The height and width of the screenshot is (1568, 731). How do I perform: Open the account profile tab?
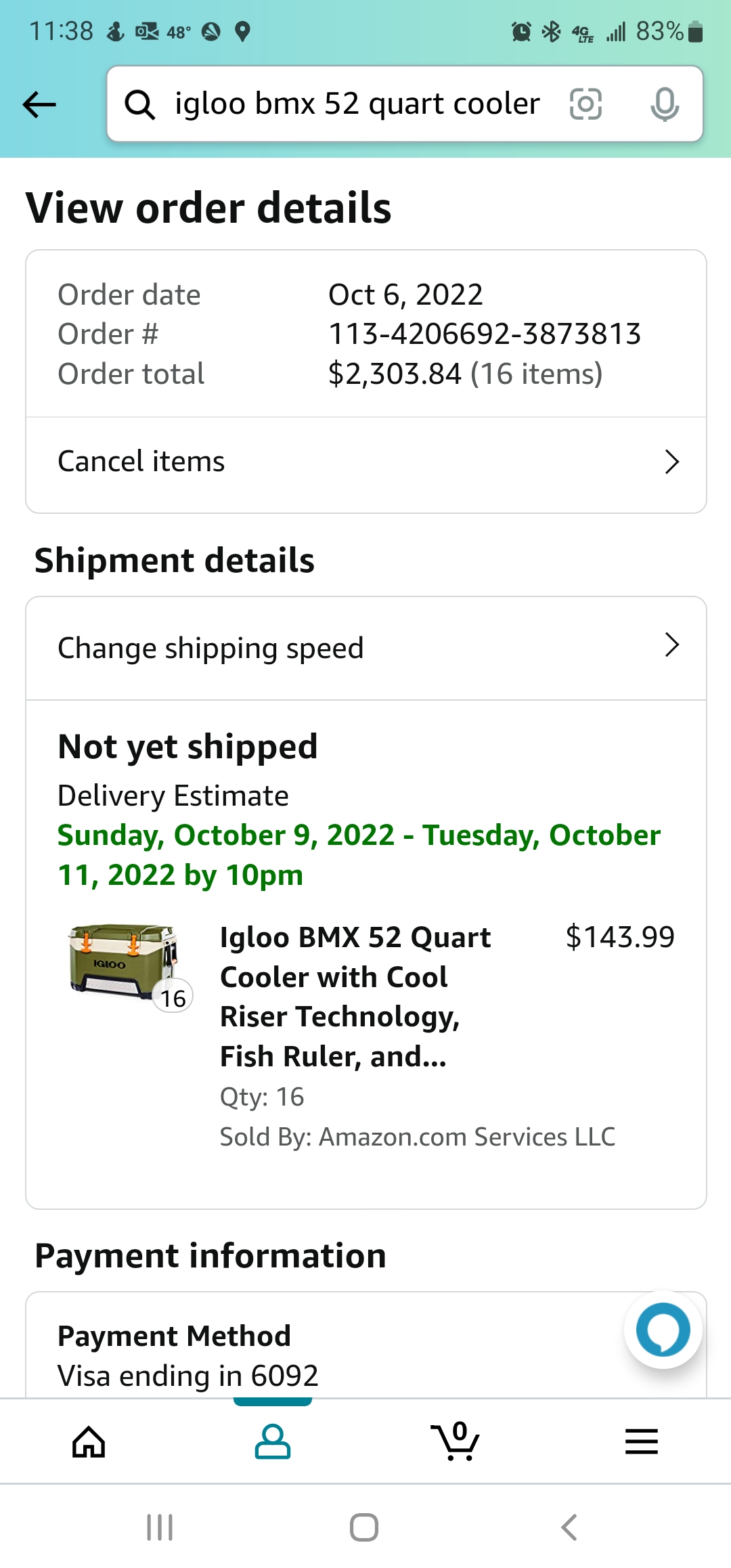(x=273, y=1441)
